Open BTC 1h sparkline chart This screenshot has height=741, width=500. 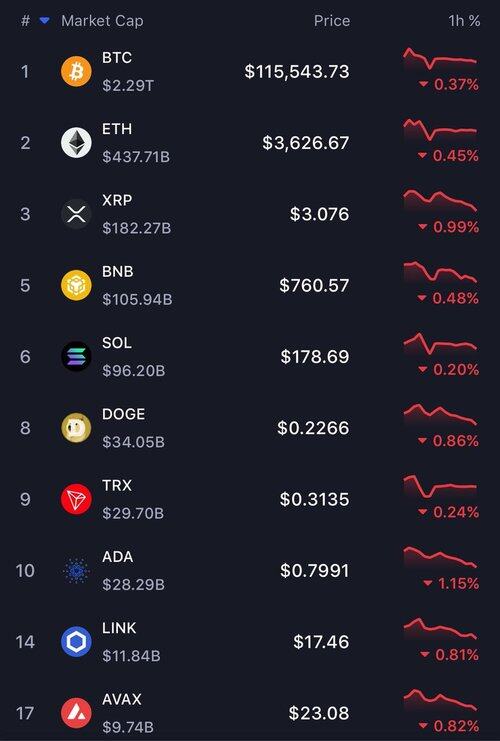point(440,59)
